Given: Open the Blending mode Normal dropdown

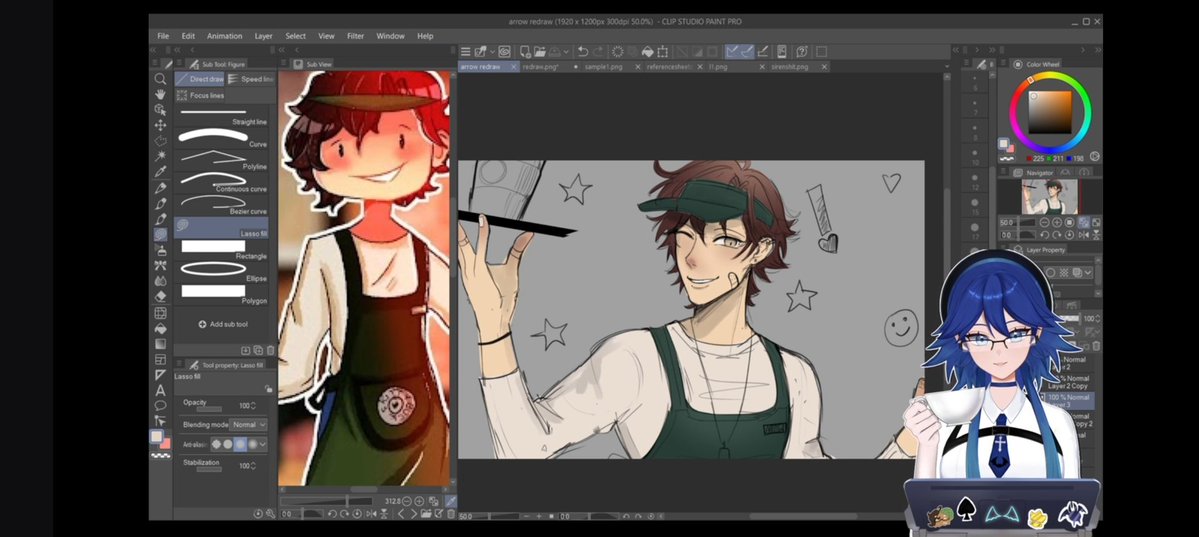Looking at the screenshot, I should click(248, 425).
